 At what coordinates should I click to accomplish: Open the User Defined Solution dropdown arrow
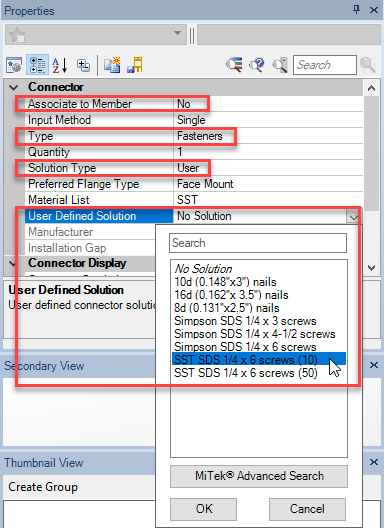[353, 217]
